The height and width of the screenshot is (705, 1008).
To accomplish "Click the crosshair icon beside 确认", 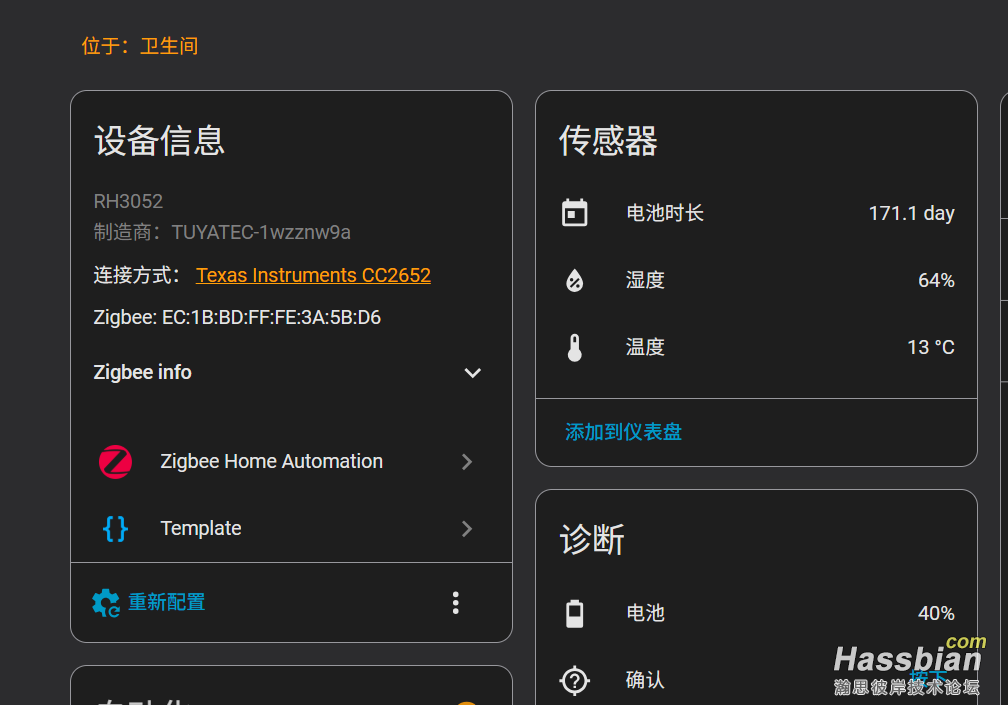I will coord(574,680).
